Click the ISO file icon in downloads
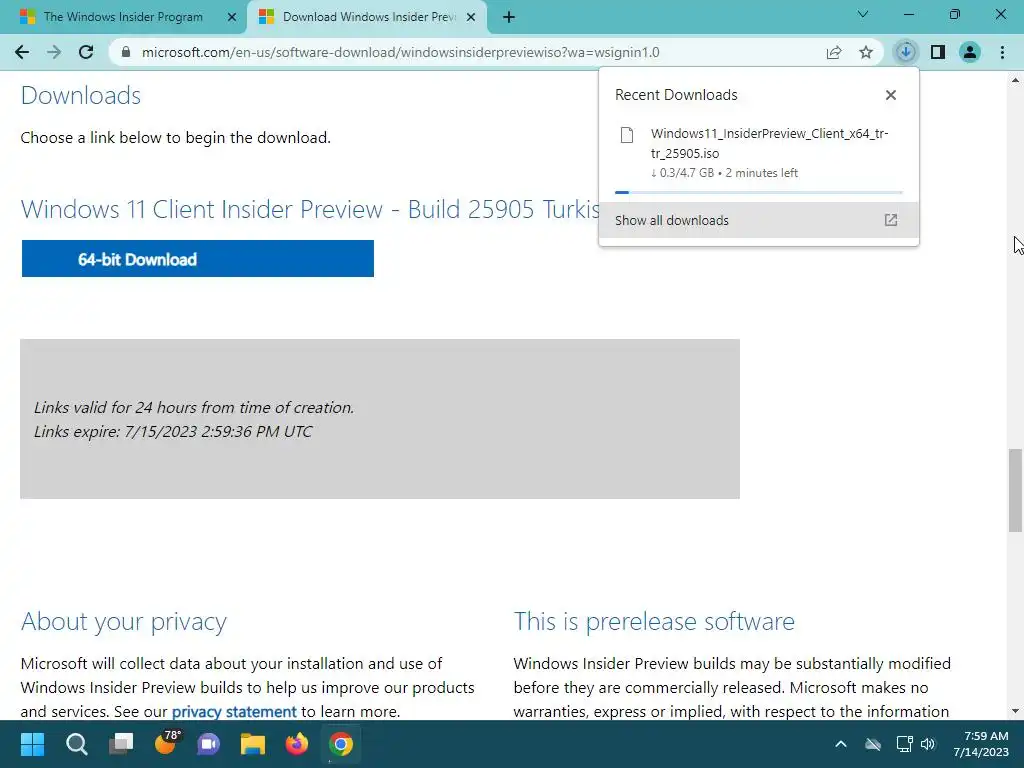The height and width of the screenshot is (768, 1024). point(627,135)
